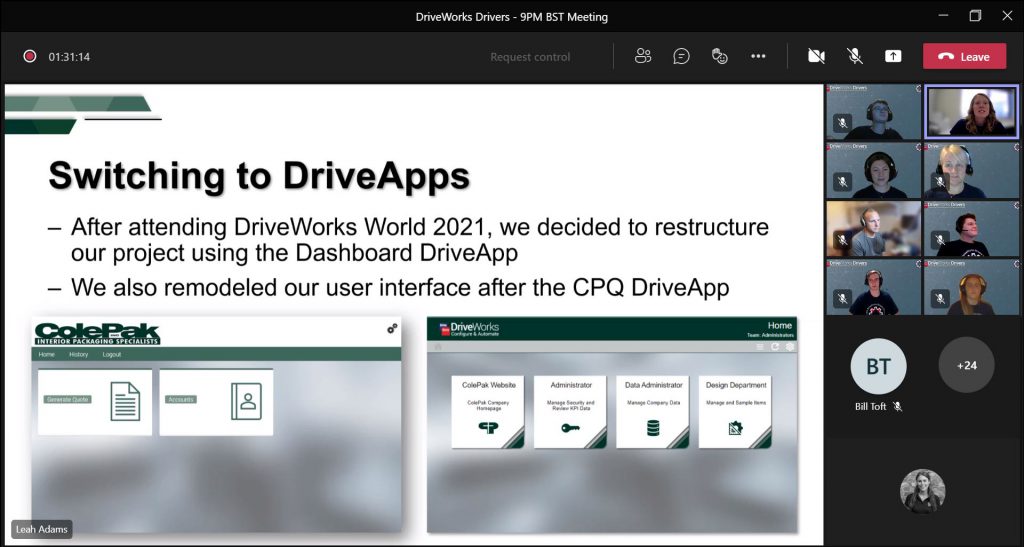
Task: Click the Home title in DriveWorks dashboard header
Action: click(x=780, y=325)
